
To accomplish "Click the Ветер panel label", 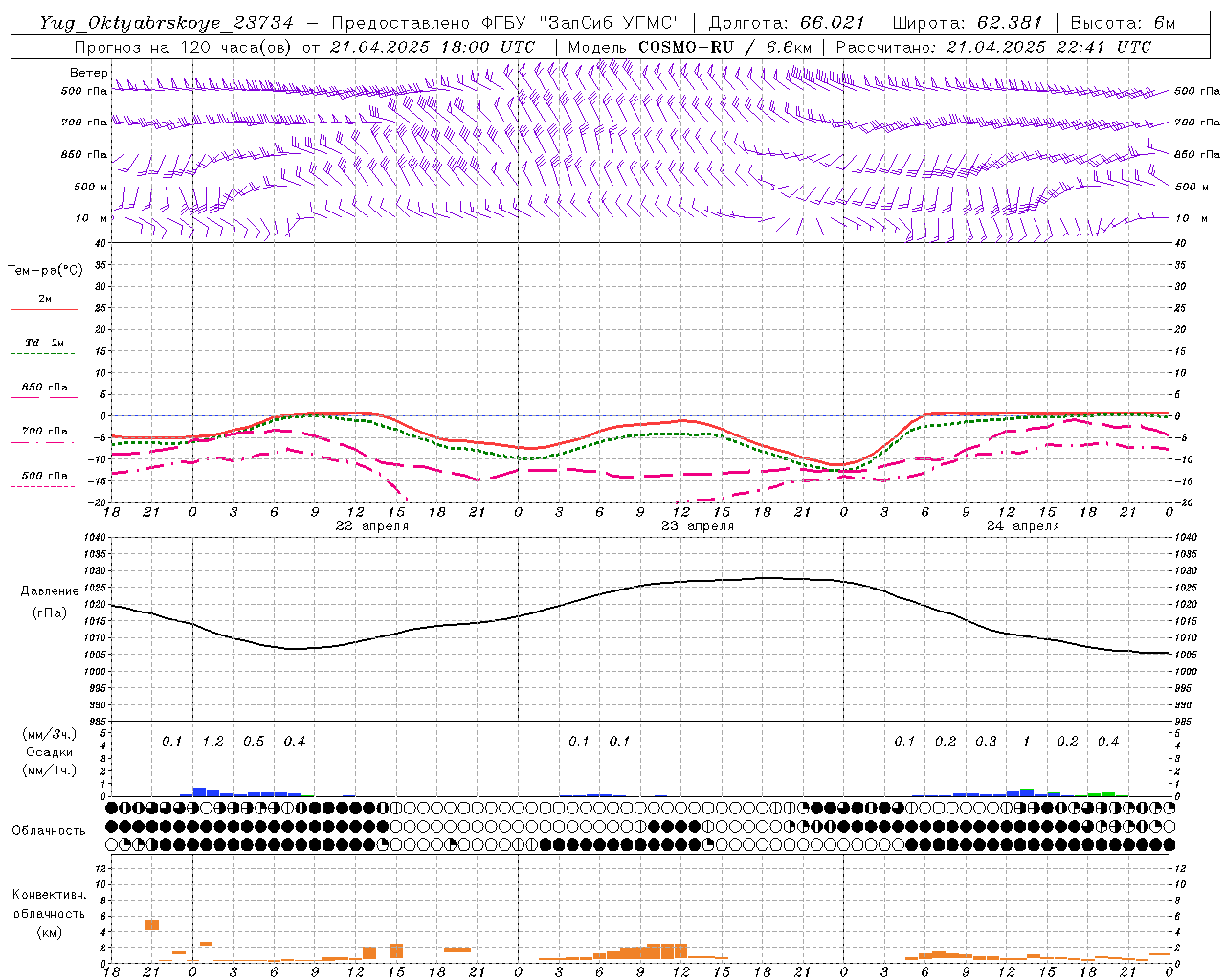I will point(88,73).
